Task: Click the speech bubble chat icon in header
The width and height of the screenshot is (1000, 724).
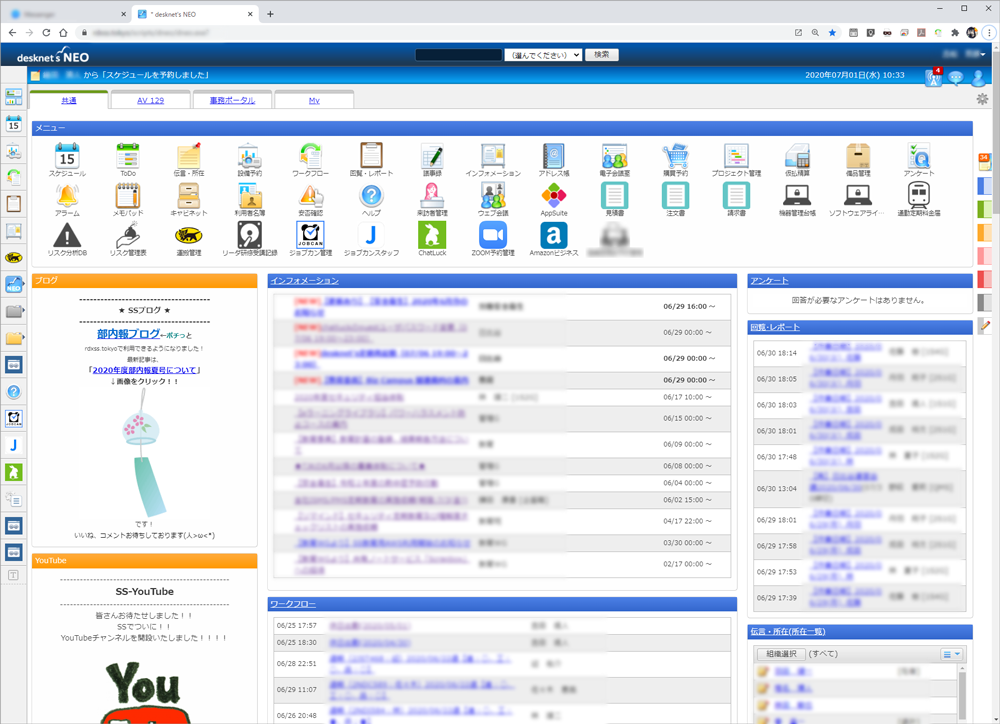Action: pyautogui.click(x=956, y=78)
